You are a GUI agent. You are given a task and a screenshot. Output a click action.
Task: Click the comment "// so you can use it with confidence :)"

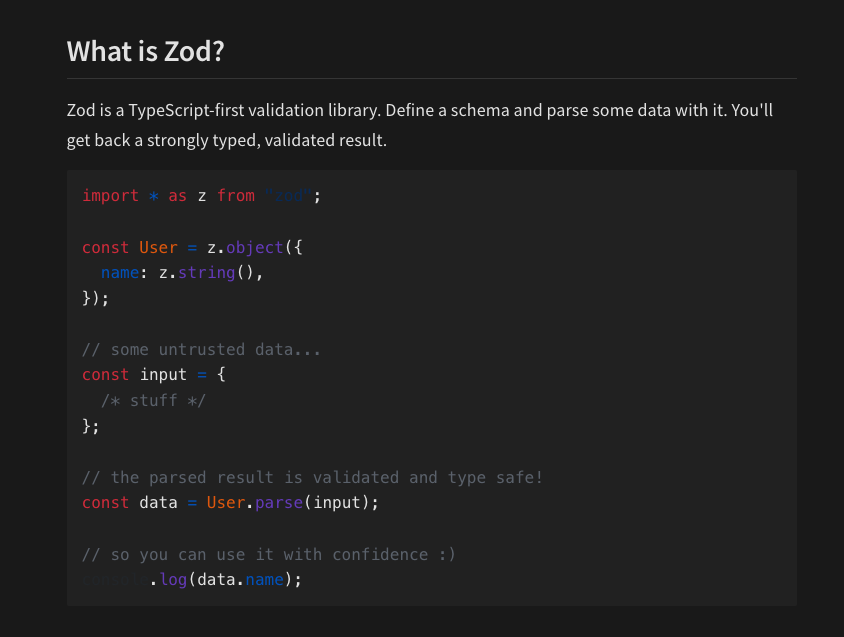(269, 555)
